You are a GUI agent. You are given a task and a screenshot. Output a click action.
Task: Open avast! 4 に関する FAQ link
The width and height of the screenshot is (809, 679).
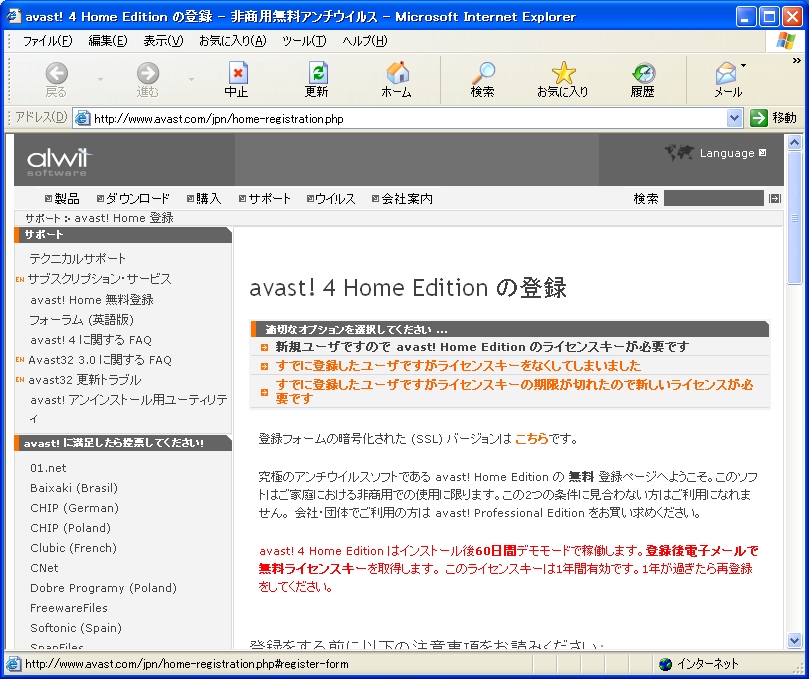[x=91, y=340]
